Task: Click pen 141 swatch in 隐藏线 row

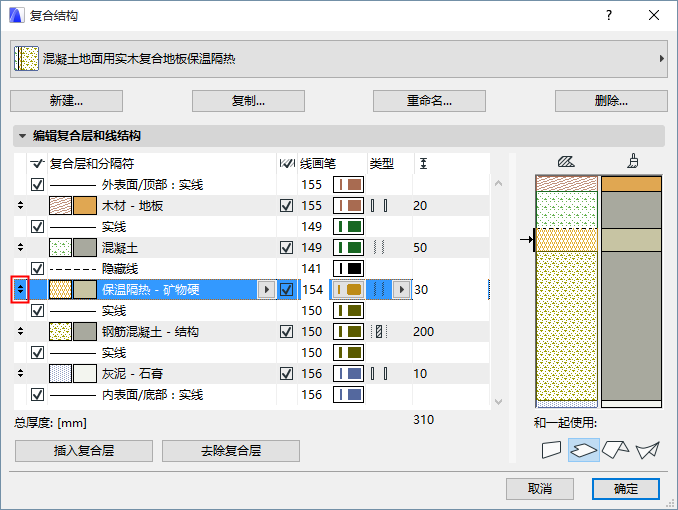Action: (x=348, y=269)
